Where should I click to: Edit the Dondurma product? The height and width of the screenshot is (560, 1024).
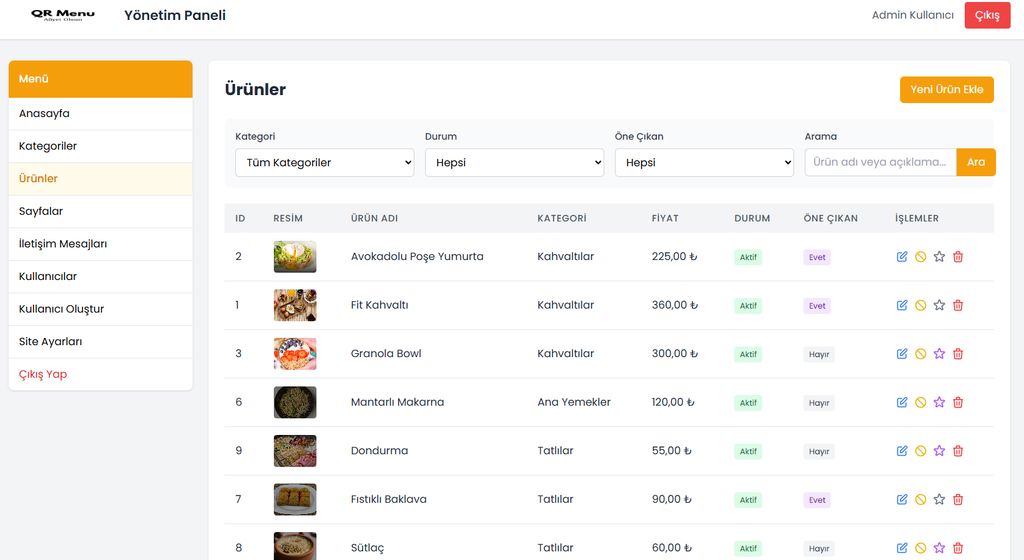(902, 451)
